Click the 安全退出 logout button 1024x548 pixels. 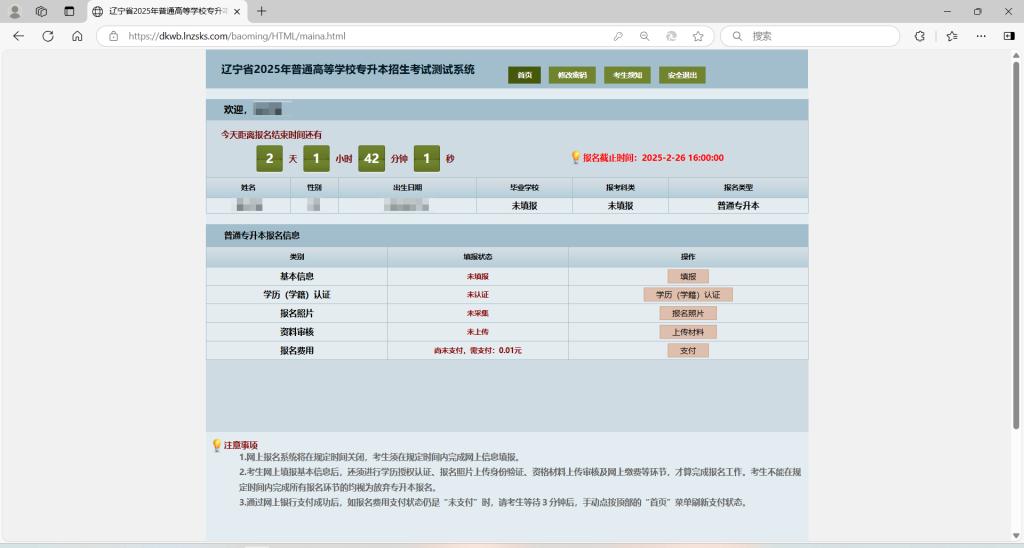click(682, 75)
